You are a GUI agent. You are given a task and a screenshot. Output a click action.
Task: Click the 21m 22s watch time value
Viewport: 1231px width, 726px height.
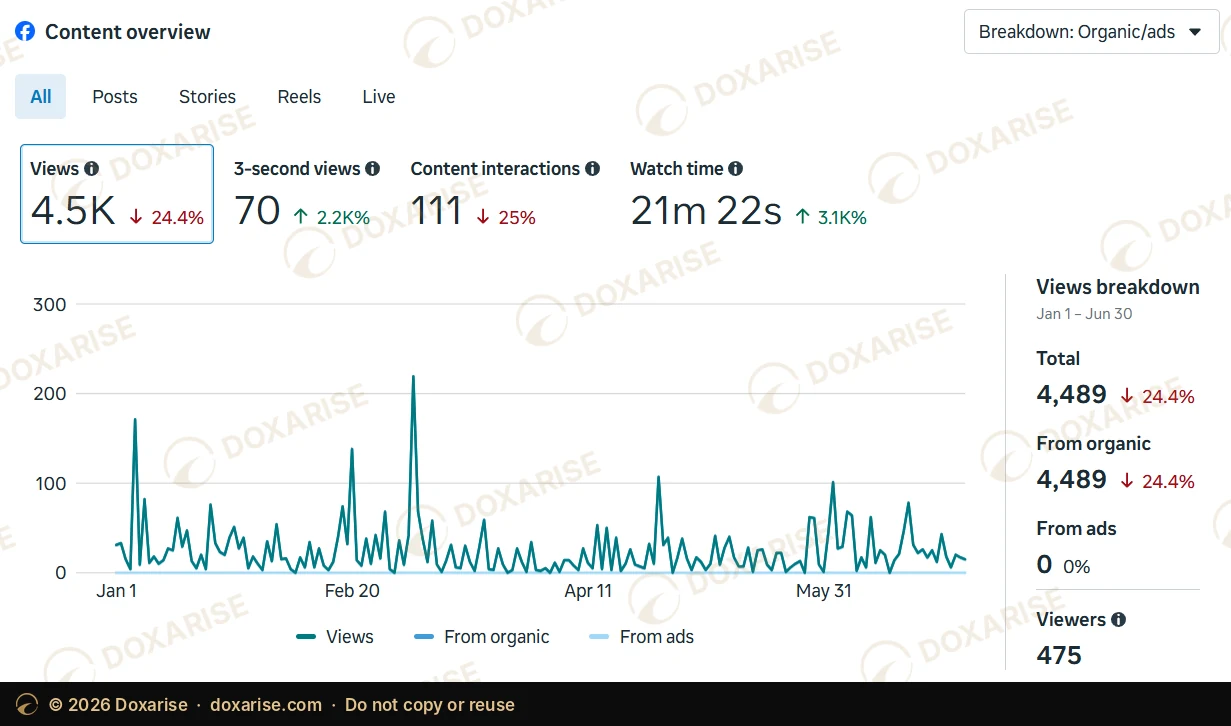pos(706,211)
